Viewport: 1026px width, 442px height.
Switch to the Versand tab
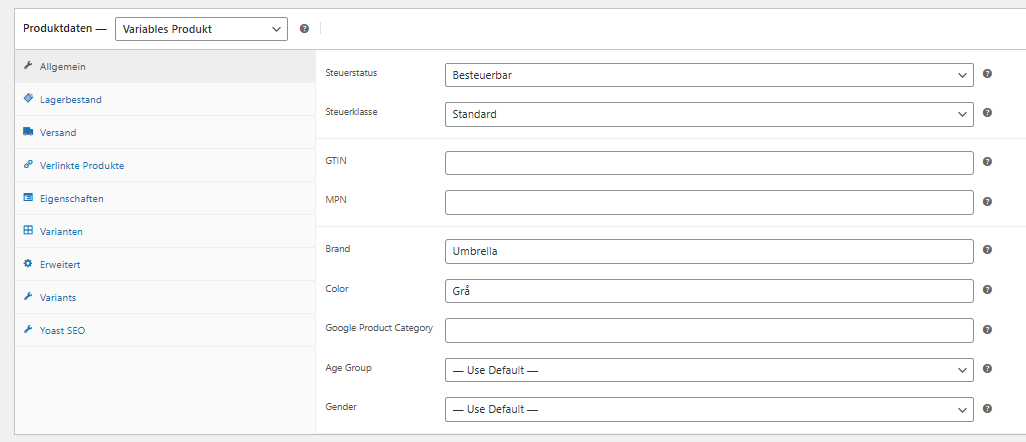[165, 132]
